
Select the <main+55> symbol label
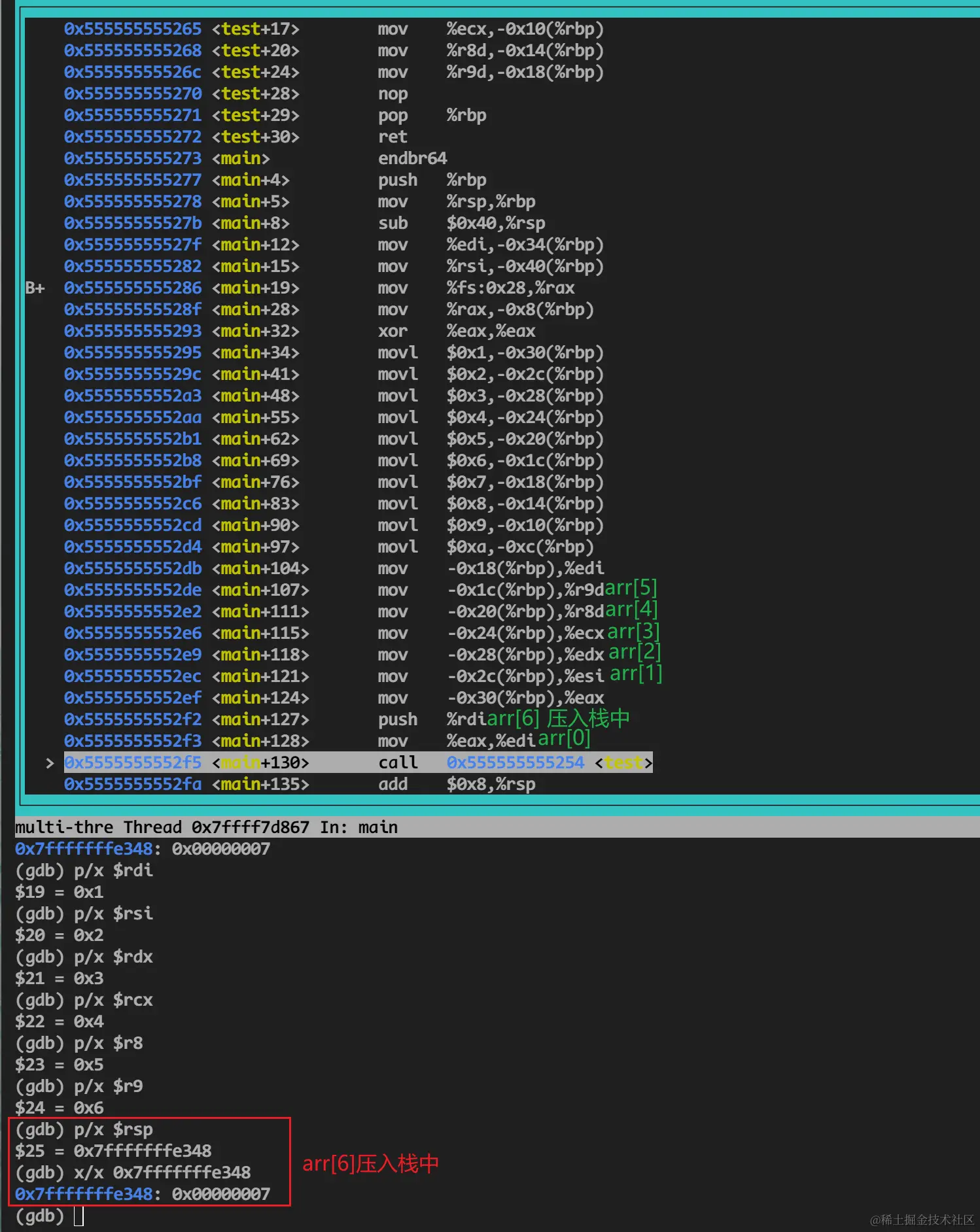point(256,417)
